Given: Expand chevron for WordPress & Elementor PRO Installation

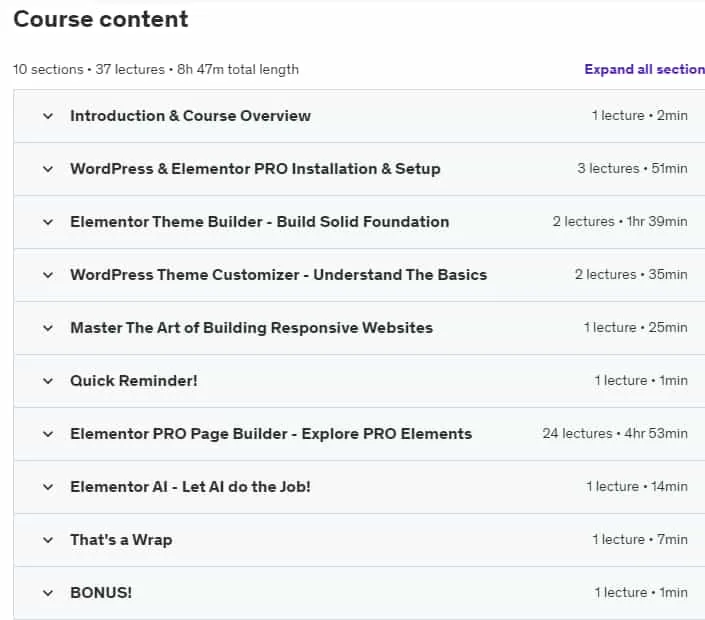Looking at the screenshot, I should point(48,169).
